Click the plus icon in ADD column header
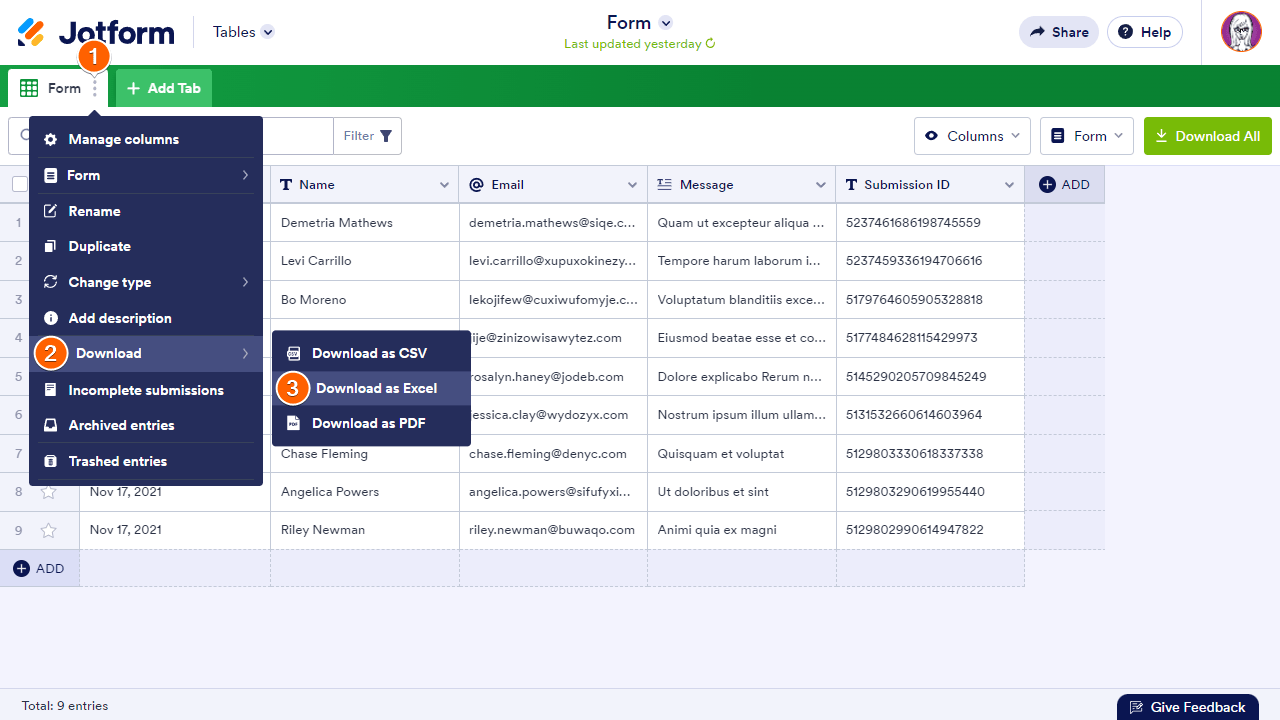 1048,184
